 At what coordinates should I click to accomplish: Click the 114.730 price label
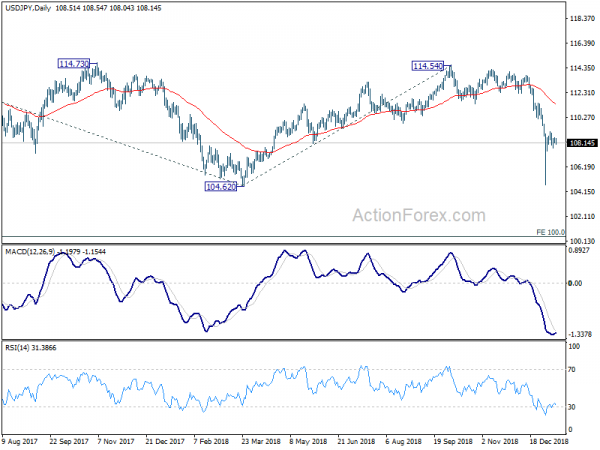coord(74,64)
